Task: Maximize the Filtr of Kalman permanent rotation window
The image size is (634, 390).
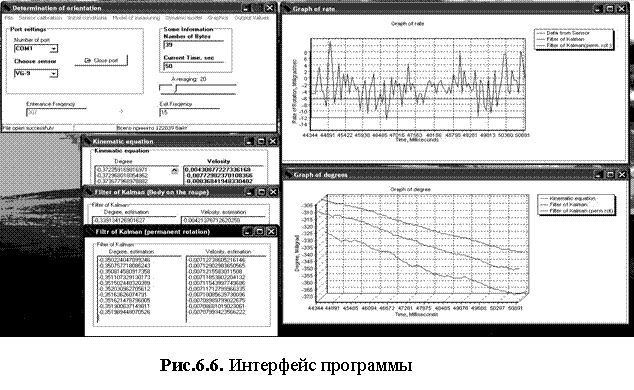Action: click(x=260, y=232)
